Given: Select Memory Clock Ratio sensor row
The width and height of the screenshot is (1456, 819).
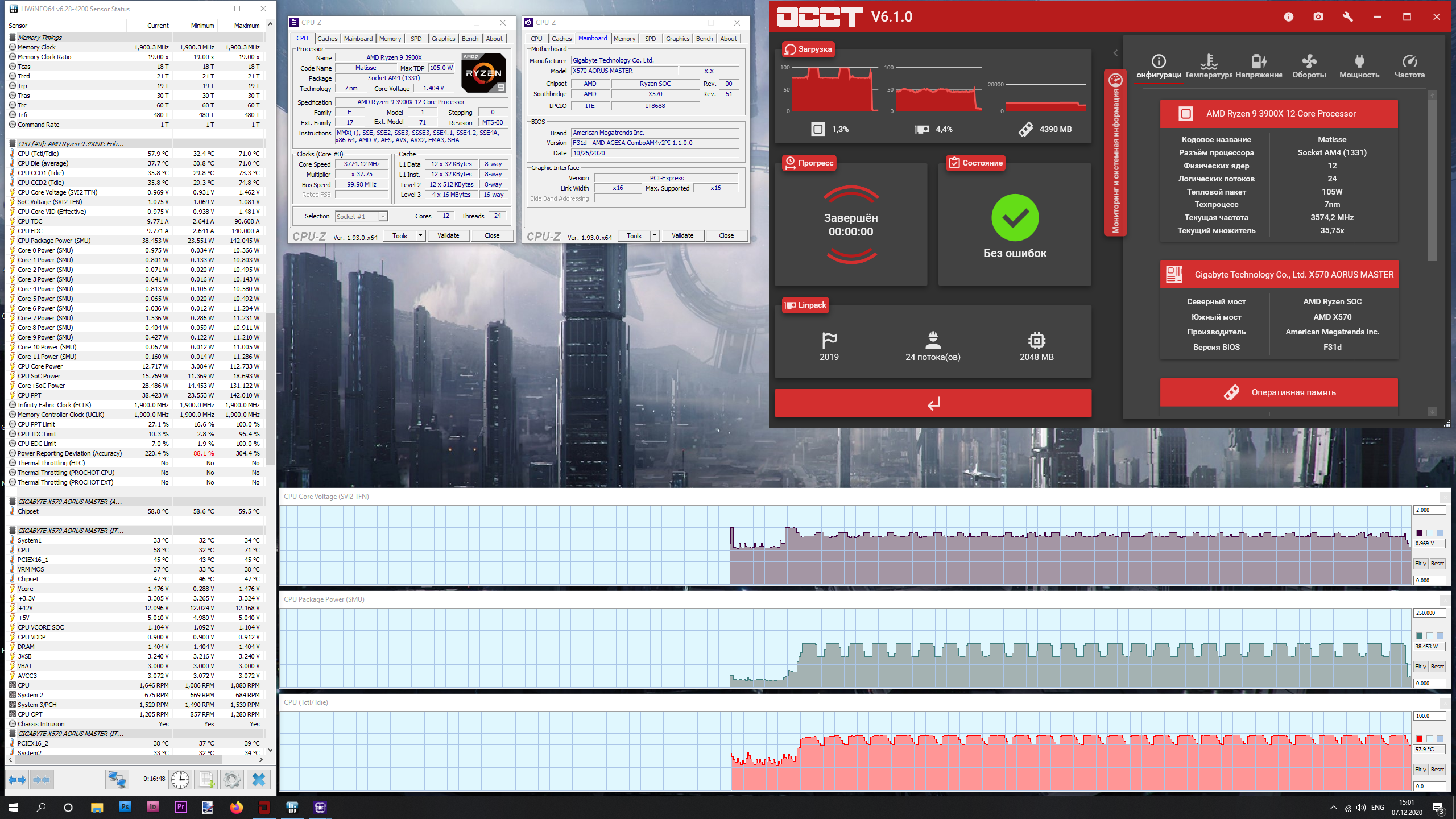Looking at the screenshot, I should coord(136,57).
